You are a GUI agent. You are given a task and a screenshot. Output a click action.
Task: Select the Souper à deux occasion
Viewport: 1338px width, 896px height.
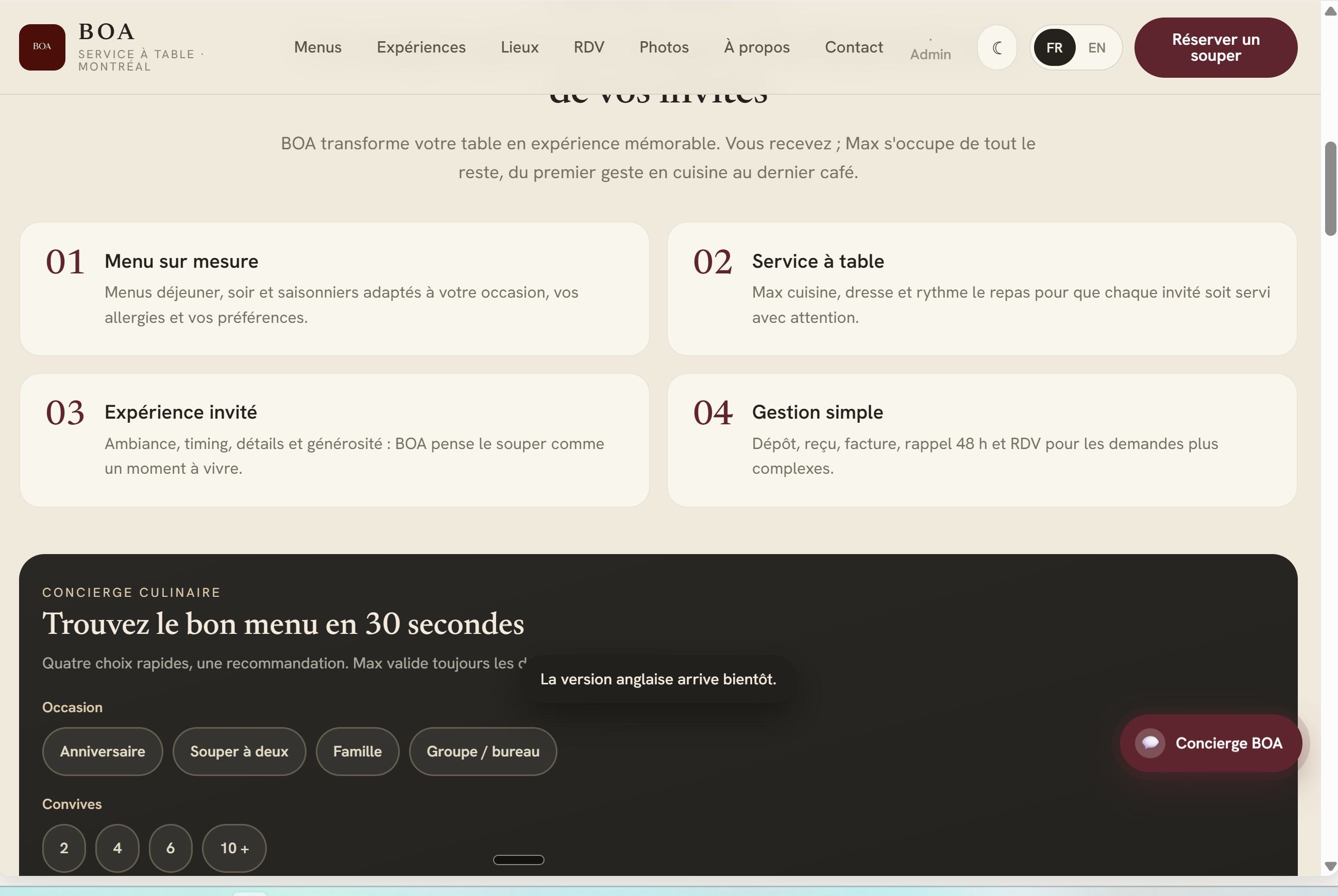pyautogui.click(x=239, y=751)
